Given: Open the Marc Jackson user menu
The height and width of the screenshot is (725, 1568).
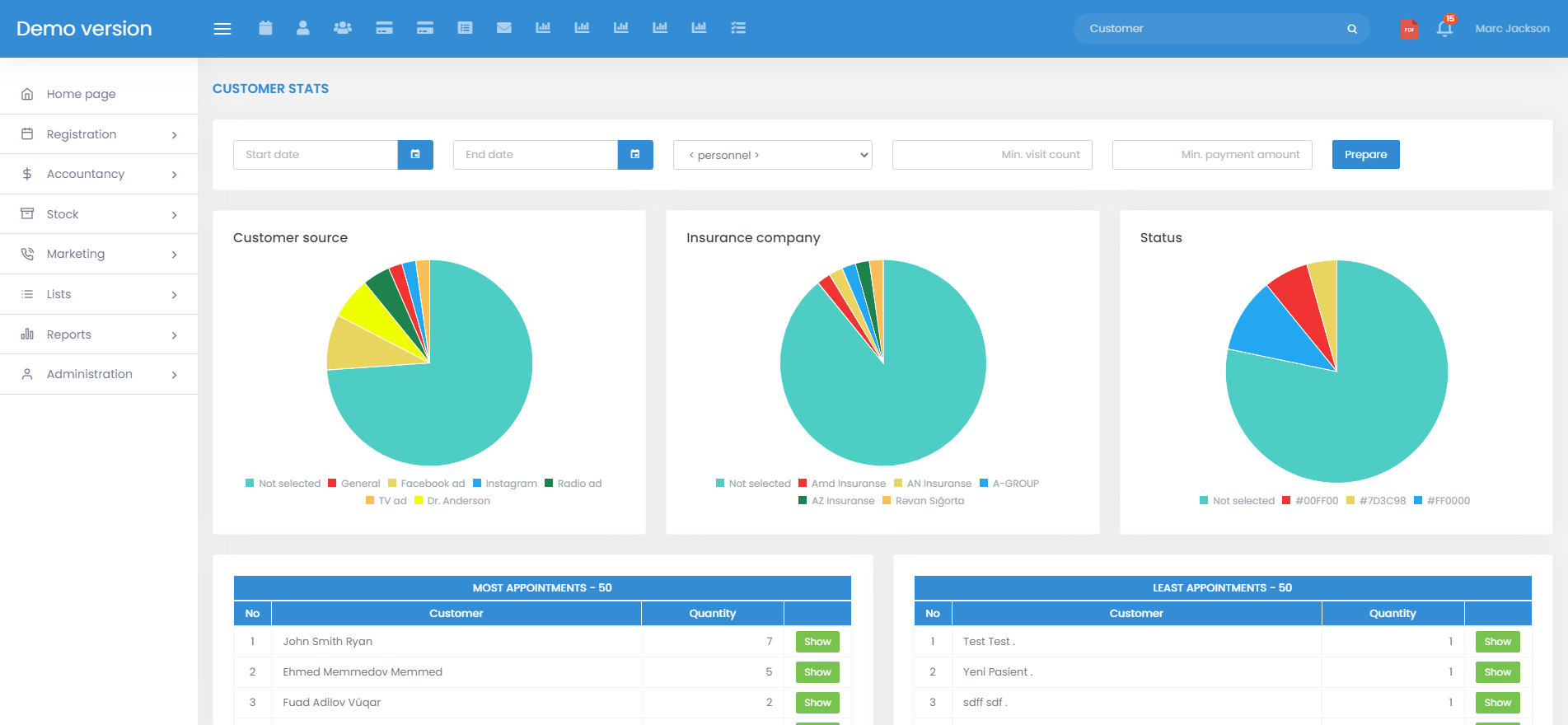Looking at the screenshot, I should click(1512, 29).
